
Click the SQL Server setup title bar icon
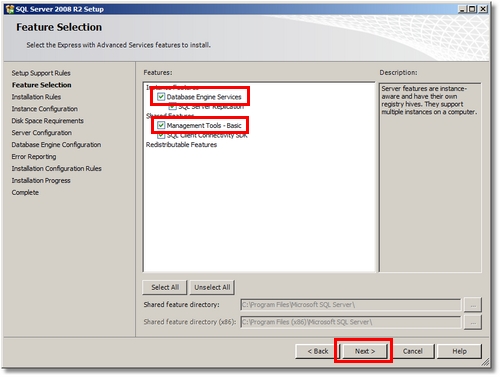coord(10,9)
